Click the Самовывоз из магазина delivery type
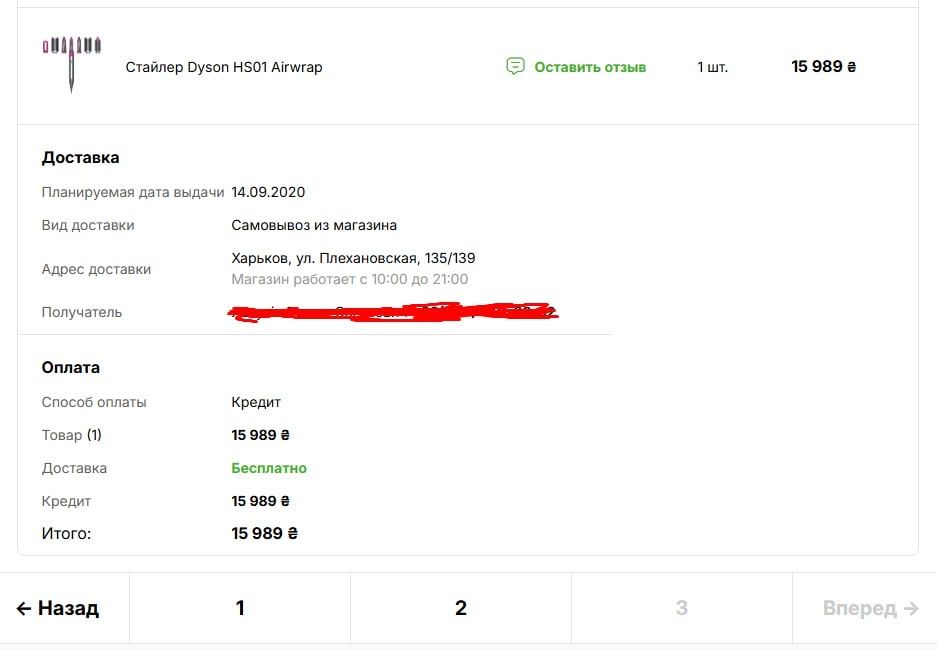 click(314, 225)
